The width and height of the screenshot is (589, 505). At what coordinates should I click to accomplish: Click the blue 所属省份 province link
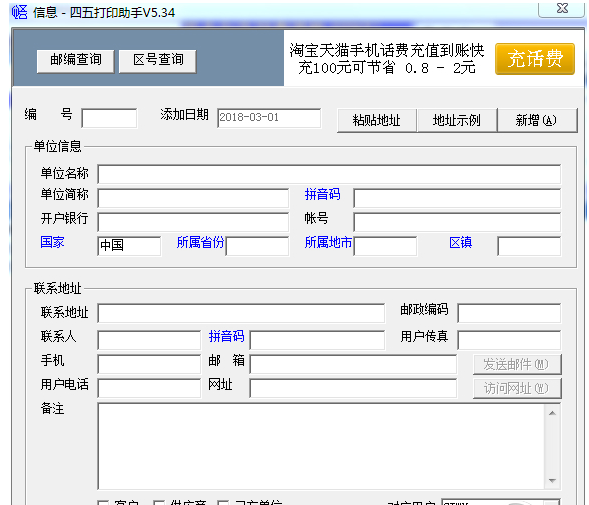click(x=200, y=242)
